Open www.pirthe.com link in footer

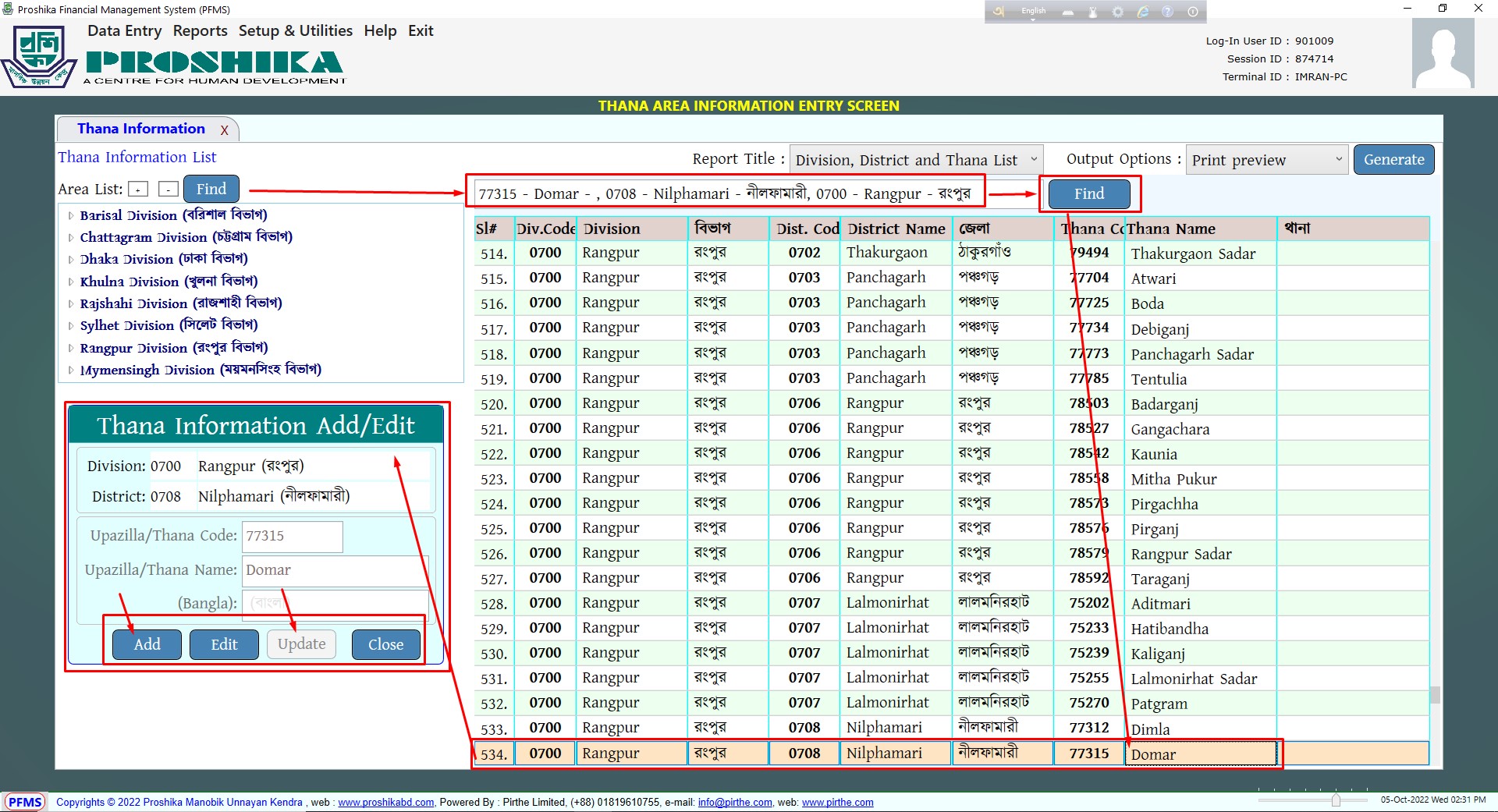click(x=838, y=802)
